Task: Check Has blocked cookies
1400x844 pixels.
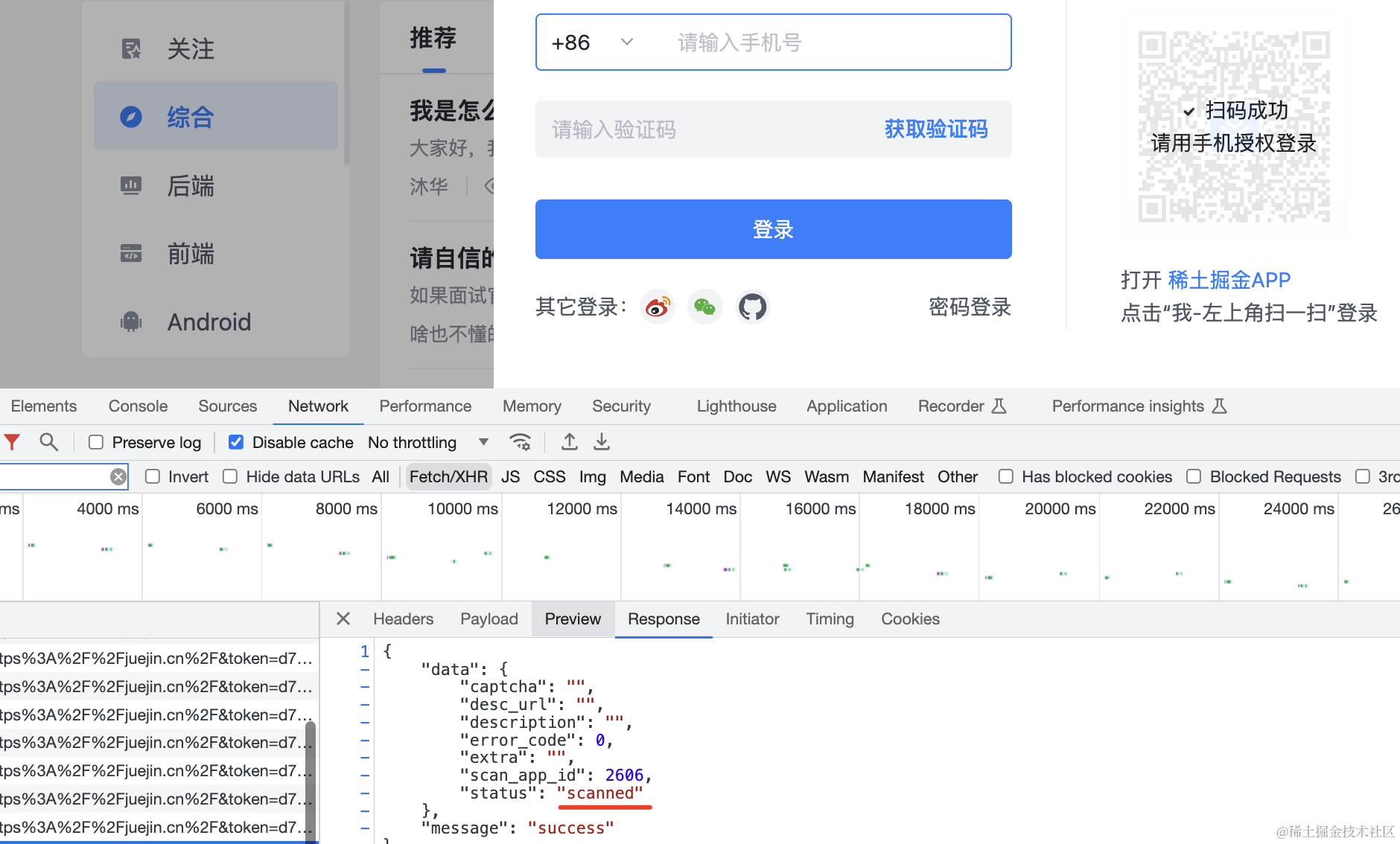Action: point(1006,476)
